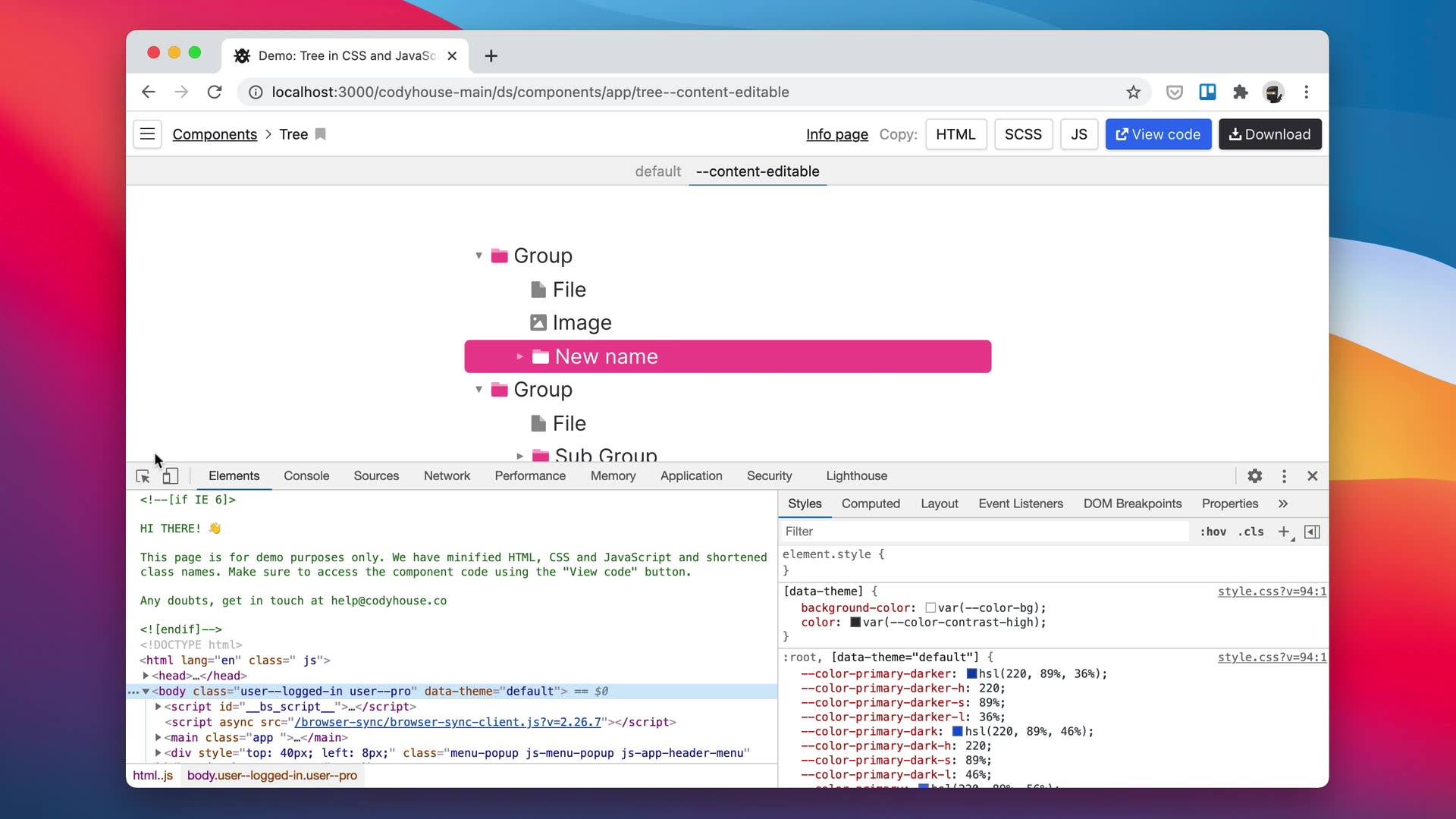Focus the Styles Filter field
Viewport: 1456px width, 819px height.
(x=984, y=532)
